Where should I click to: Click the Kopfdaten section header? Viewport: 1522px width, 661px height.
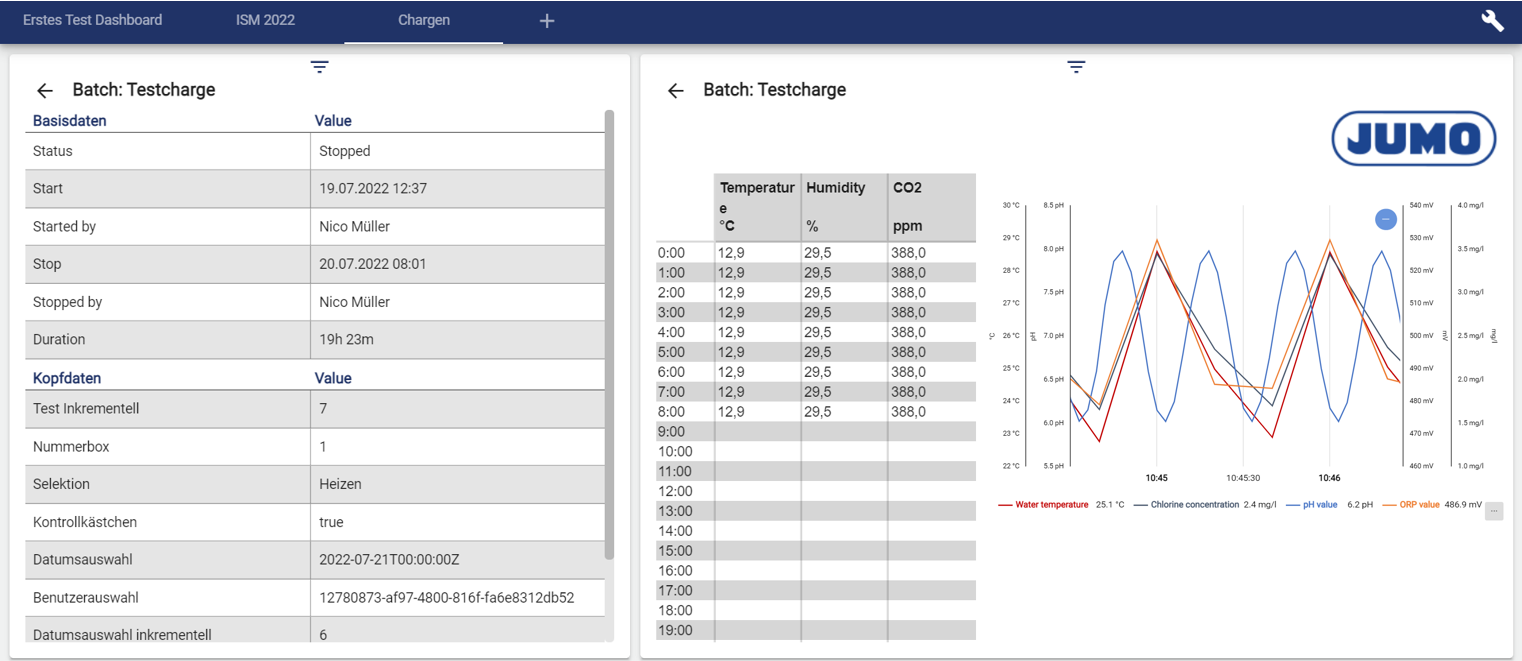click(67, 378)
